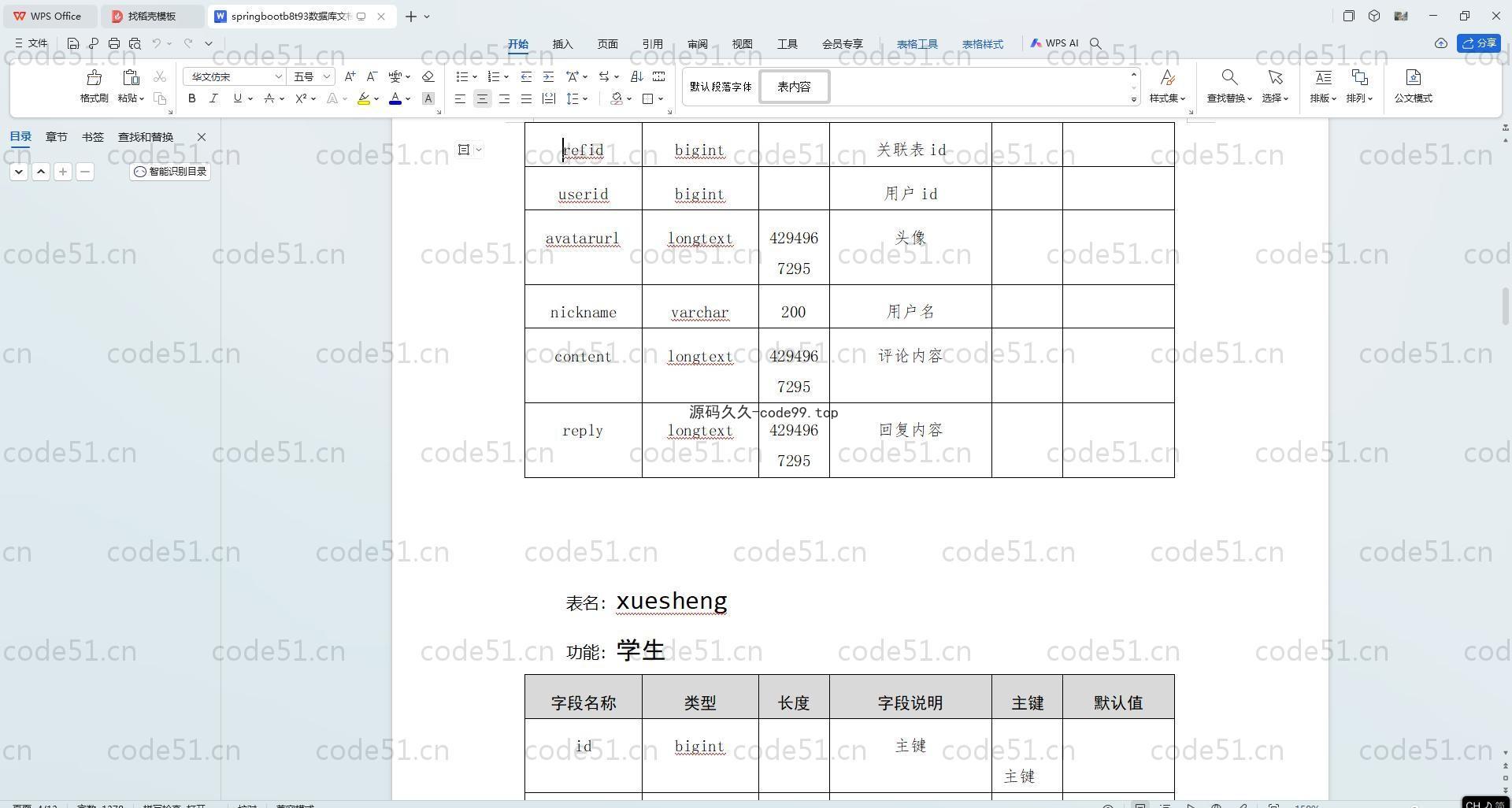Click the cloud sync icon near Share
1512x808 pixels.
click(x=1440, y=43)
